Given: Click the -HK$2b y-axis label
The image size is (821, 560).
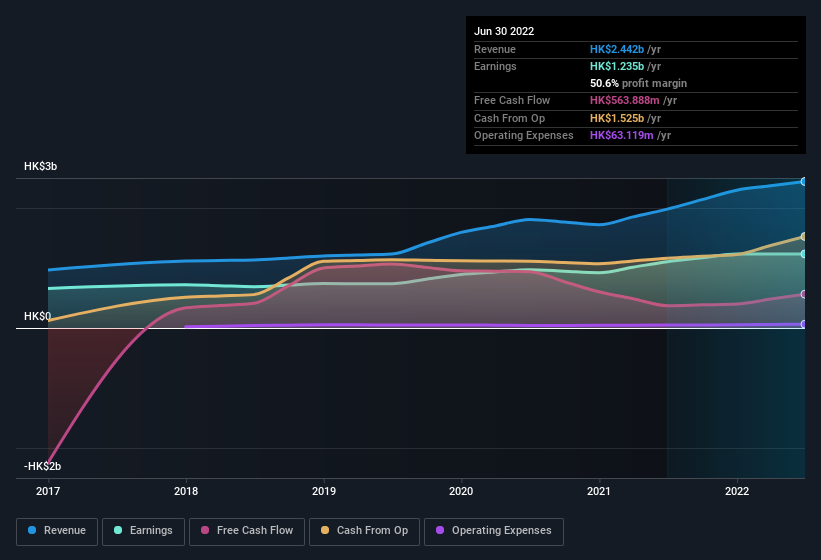Looking at the screenshot, I should [42, 466].
